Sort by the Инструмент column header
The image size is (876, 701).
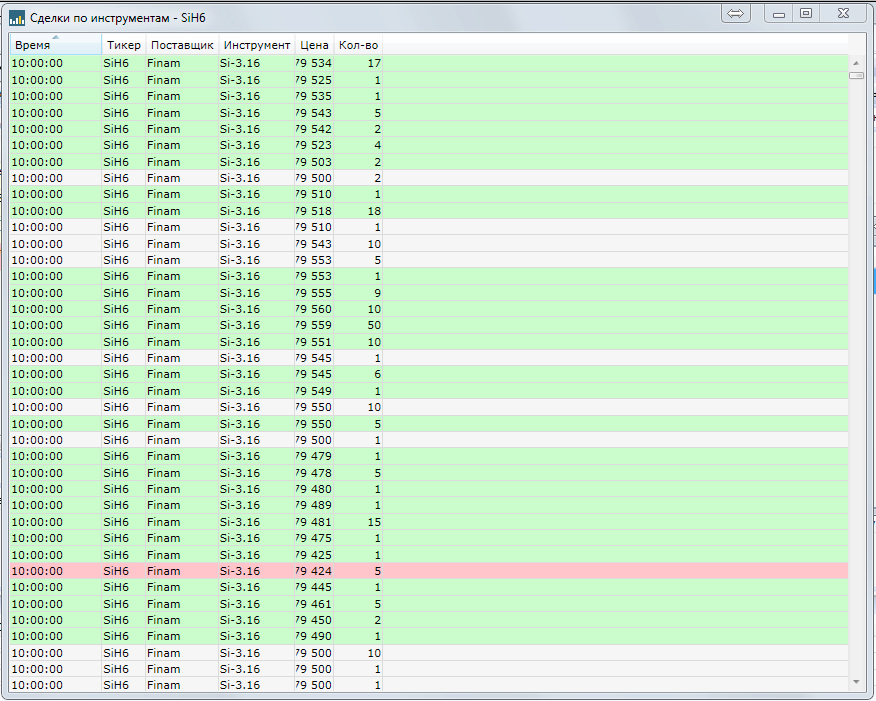256,45
